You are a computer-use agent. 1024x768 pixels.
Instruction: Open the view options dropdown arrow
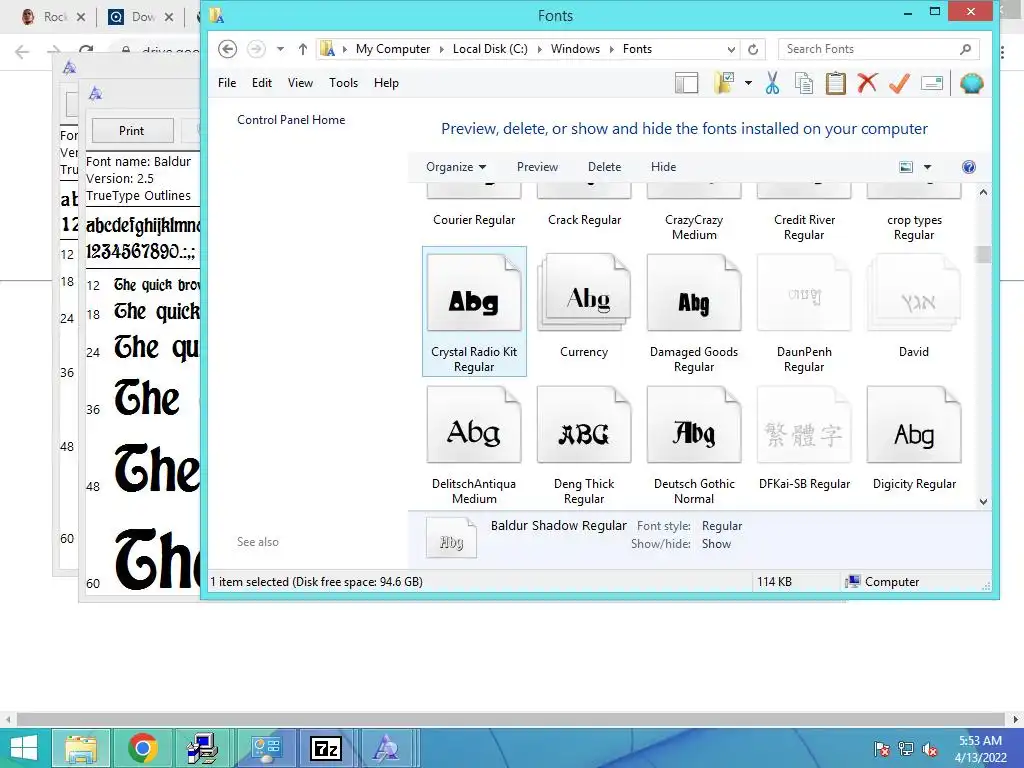click(927, 167)
